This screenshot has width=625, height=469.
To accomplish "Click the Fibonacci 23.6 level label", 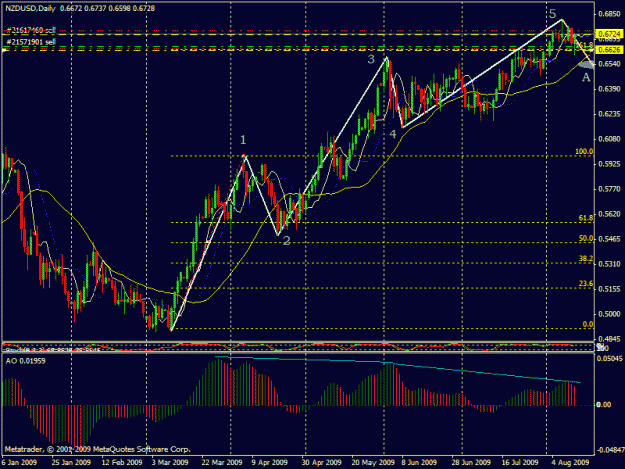I will point(586,284).
